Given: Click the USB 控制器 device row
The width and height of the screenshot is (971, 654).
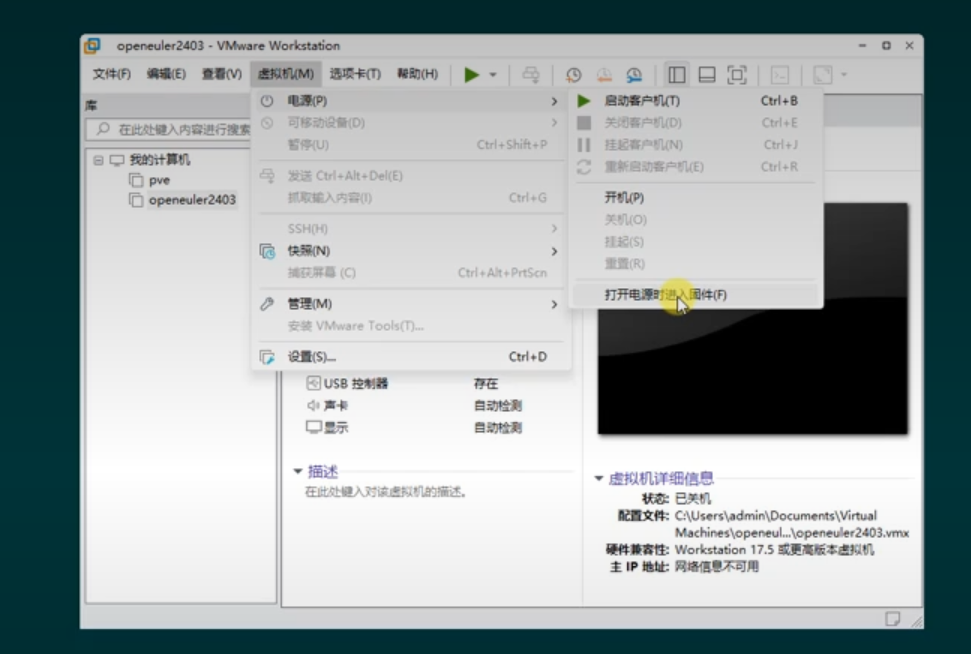Looking at the screenshot, I should pos(415,383).
